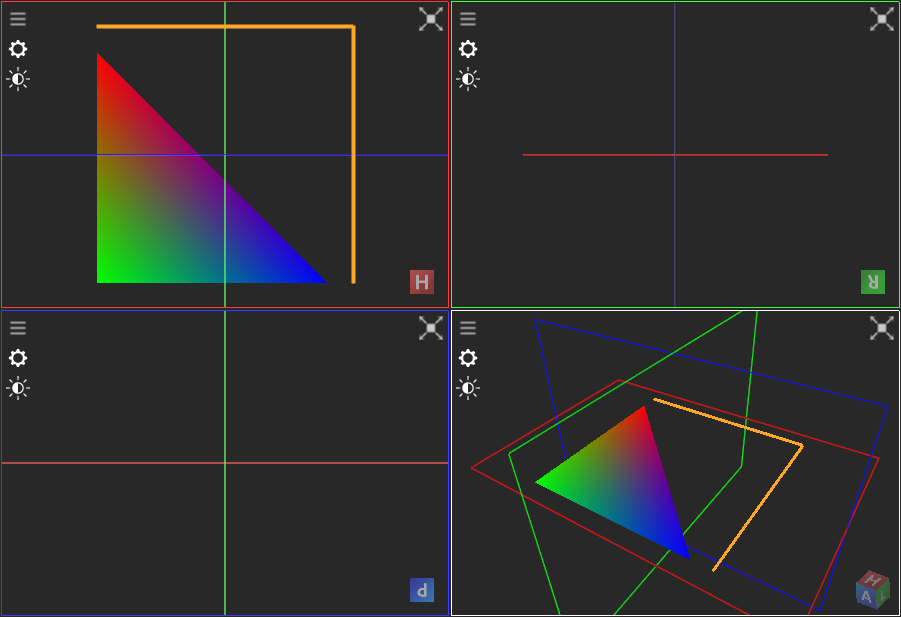901x617 pixels.
Task: Toggle brightness/contrast icon in top-right view
Action: (468, 79)
